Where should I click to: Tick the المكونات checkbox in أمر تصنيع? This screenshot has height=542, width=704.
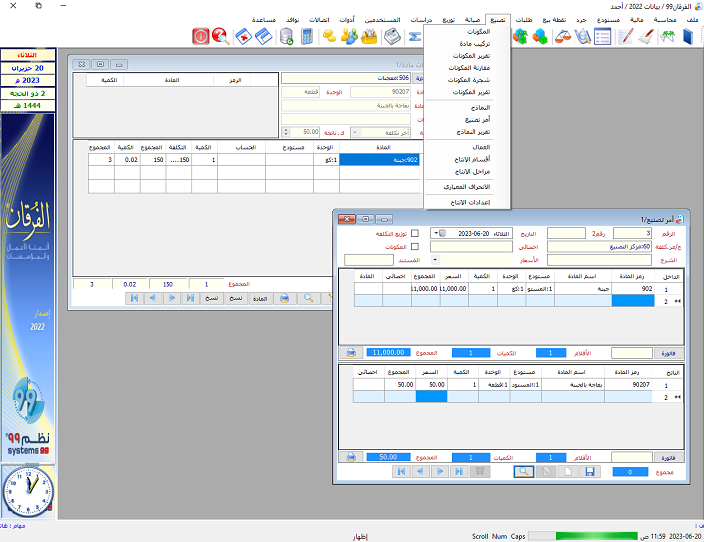pyautogui.click(x=416, y=246)
